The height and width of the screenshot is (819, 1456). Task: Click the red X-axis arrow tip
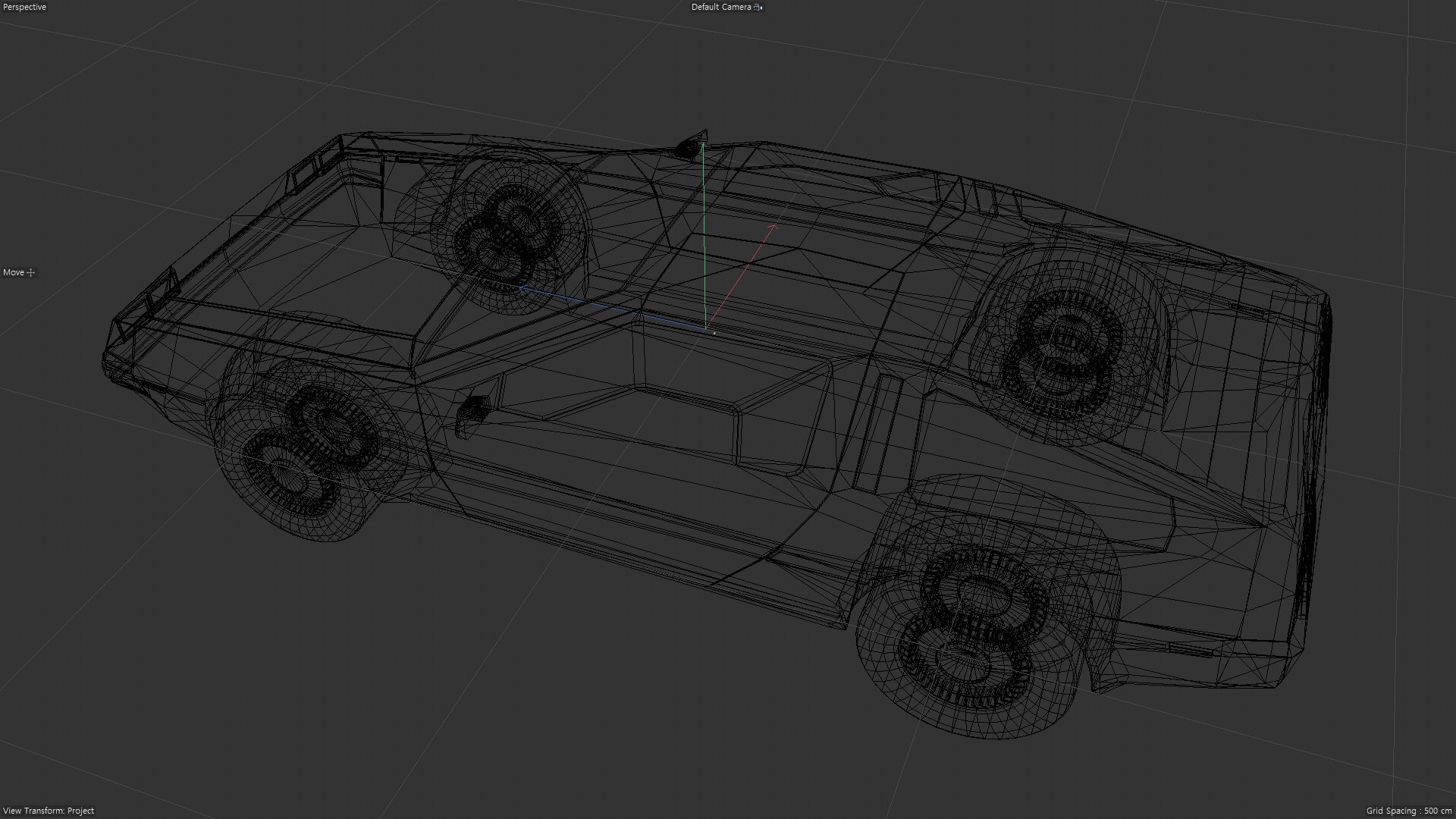773,226
